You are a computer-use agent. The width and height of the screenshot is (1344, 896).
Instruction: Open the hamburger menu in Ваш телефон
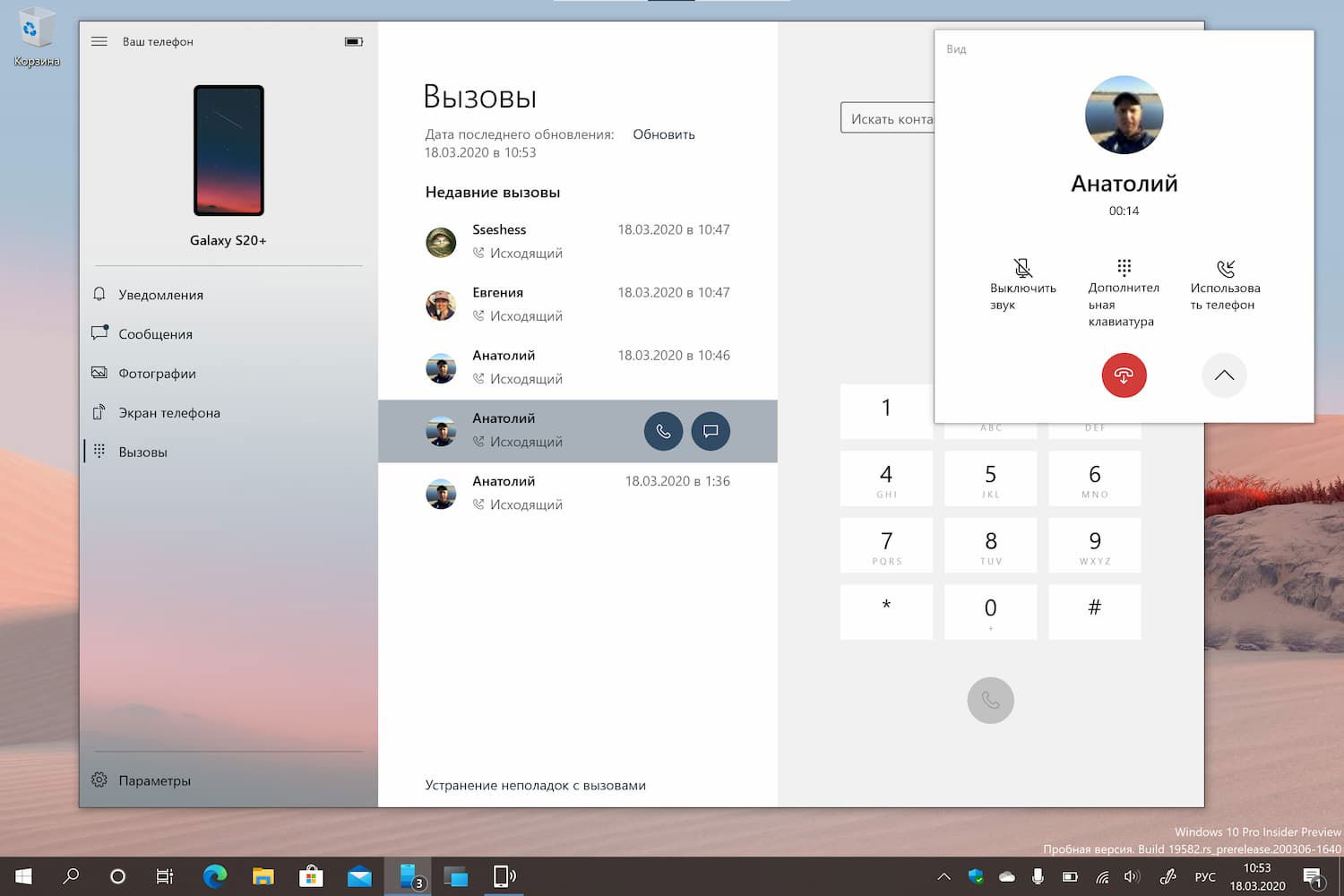pyautogui.click(x=99, y=41)
